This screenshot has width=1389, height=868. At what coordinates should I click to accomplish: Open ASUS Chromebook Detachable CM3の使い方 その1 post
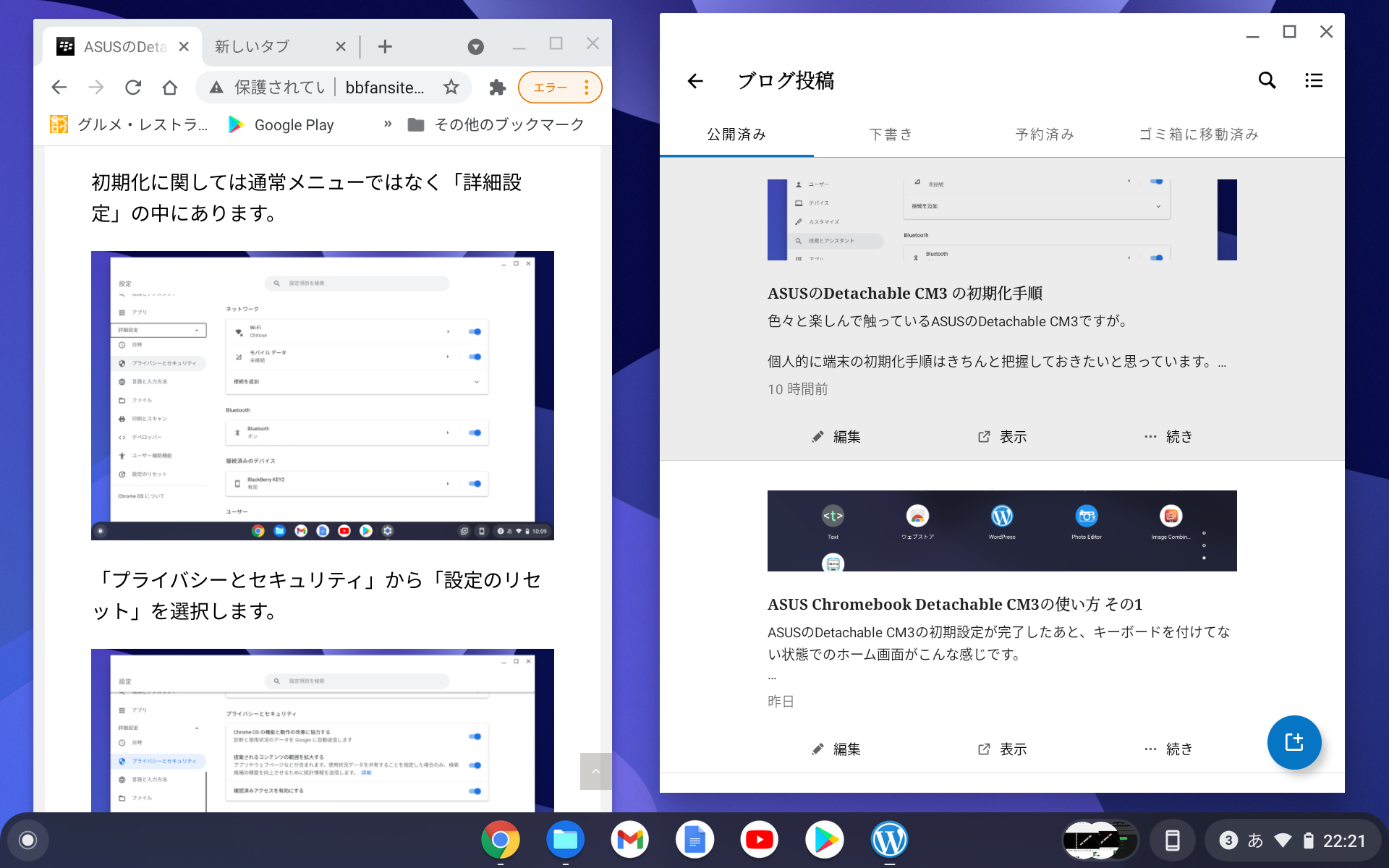click(x=955, y=604)
